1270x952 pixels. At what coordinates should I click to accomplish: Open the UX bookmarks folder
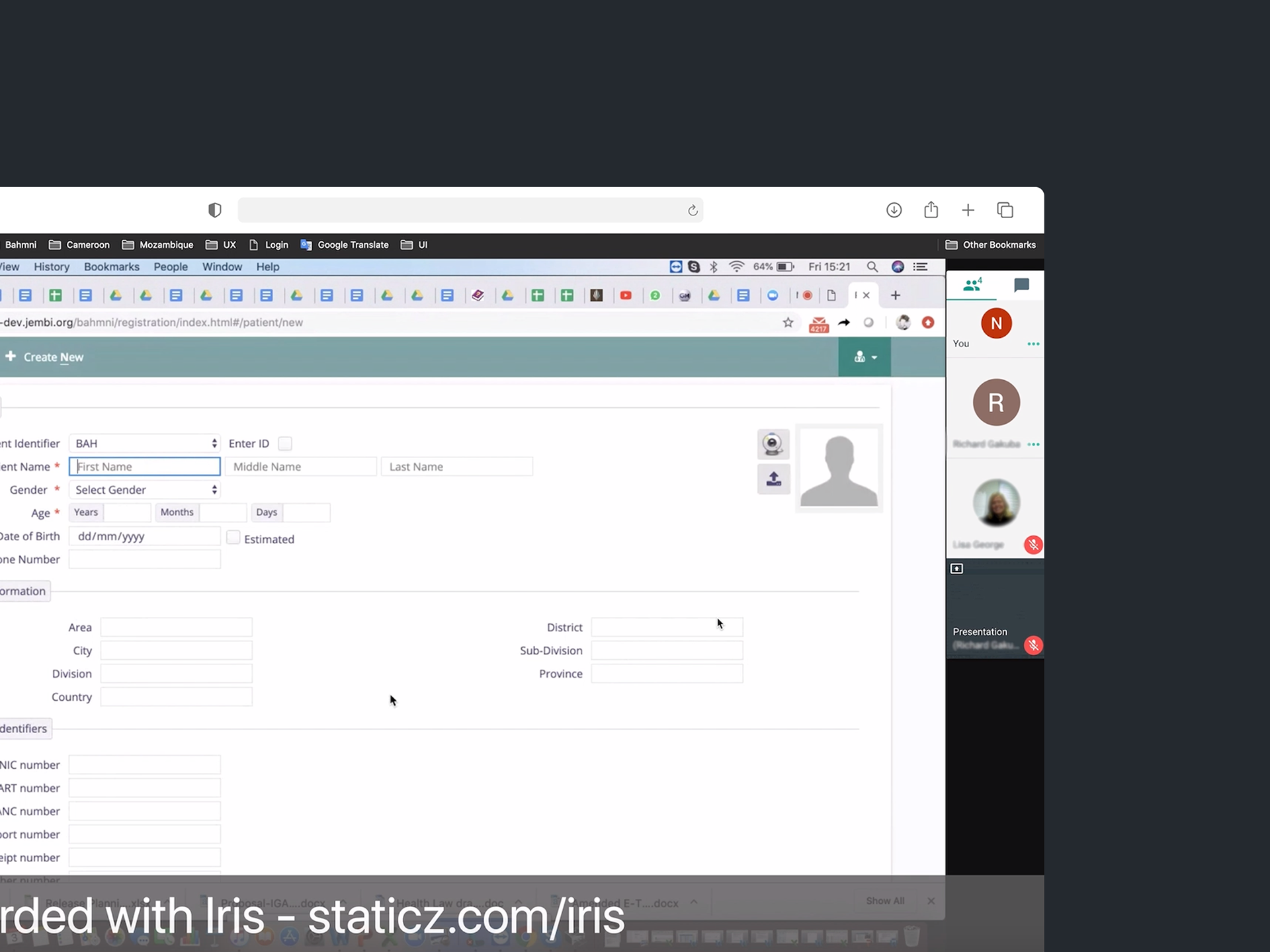click(x=221, y=245)
